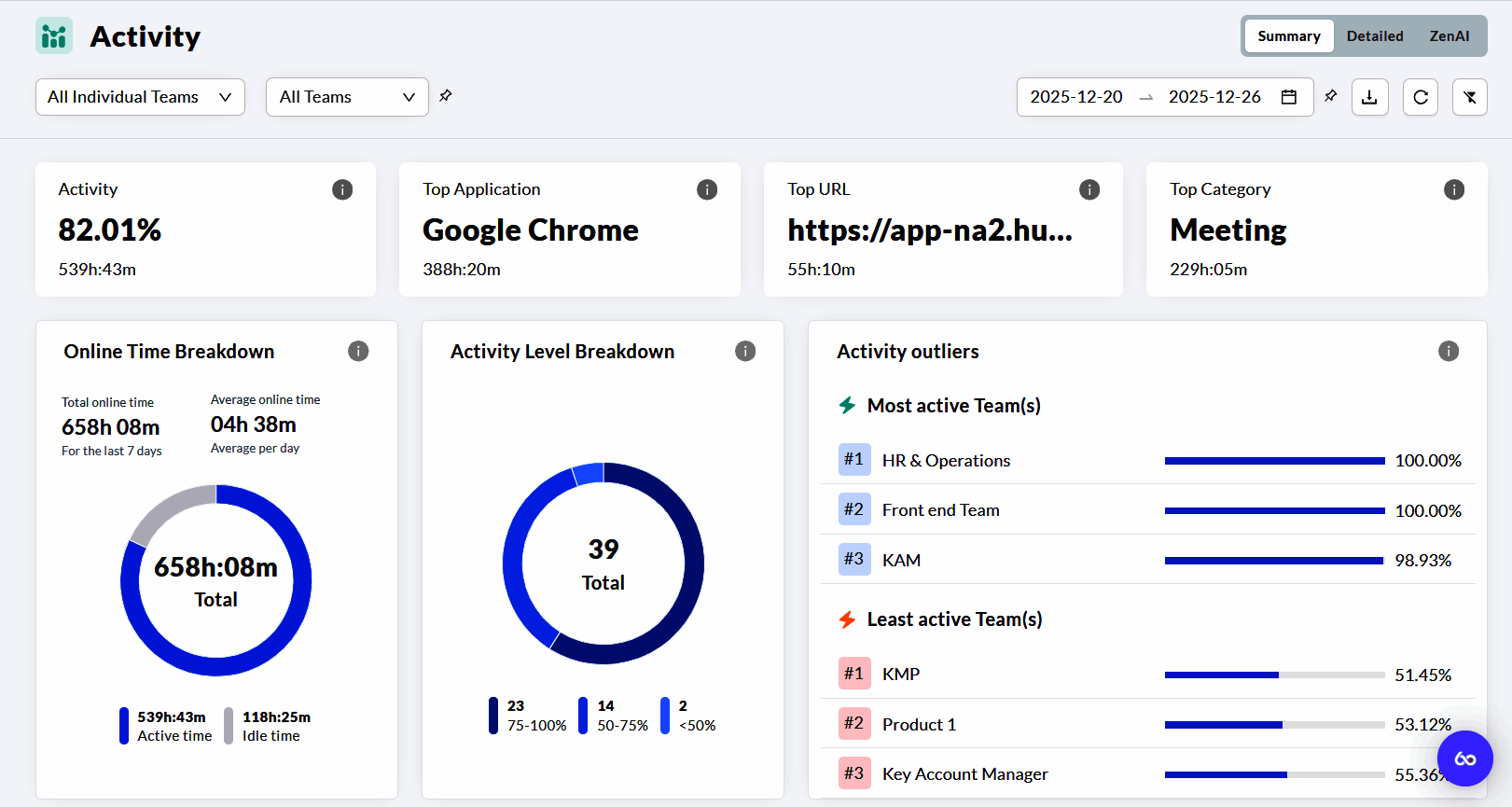Show info for the Activity card
1512x807 pixels.
coord(342,189)
